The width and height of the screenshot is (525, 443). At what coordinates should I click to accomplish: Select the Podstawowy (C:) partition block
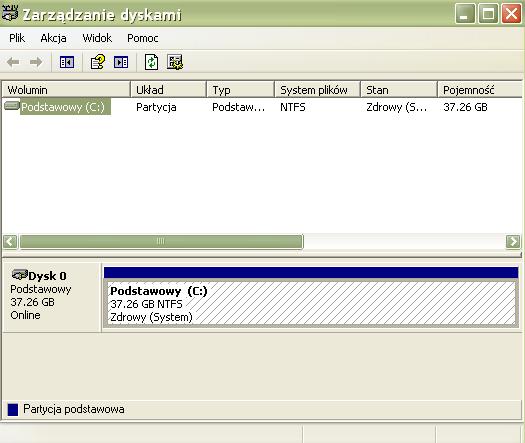tap(311, 303)
